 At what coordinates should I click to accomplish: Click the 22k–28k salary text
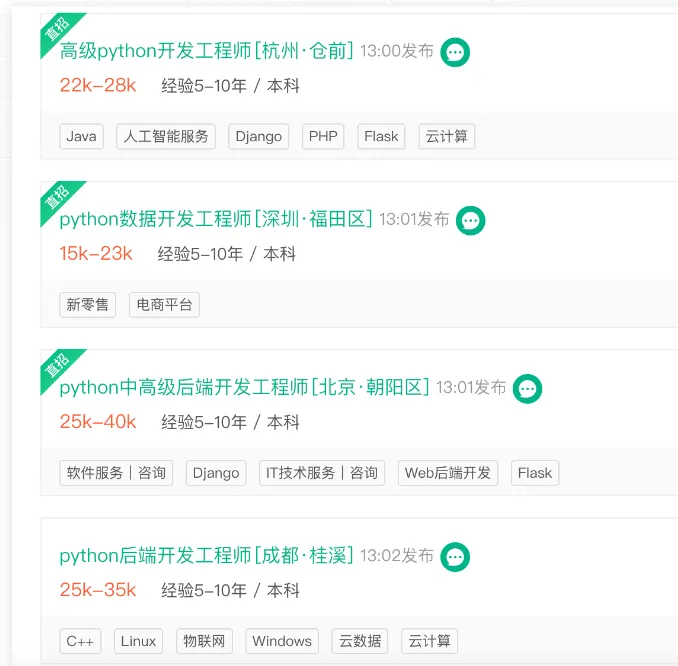[98, 86]
